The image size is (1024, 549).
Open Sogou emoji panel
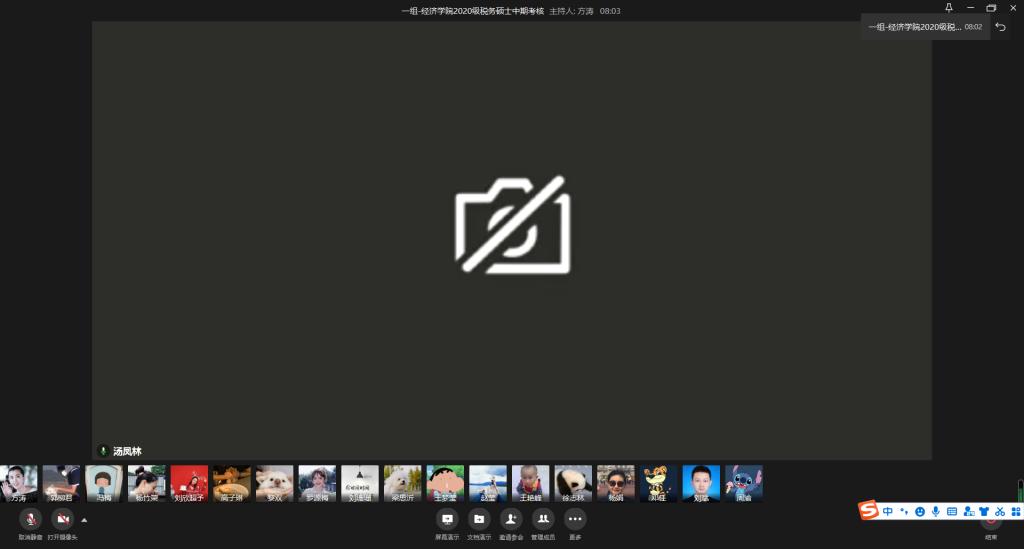coord(920,511)
